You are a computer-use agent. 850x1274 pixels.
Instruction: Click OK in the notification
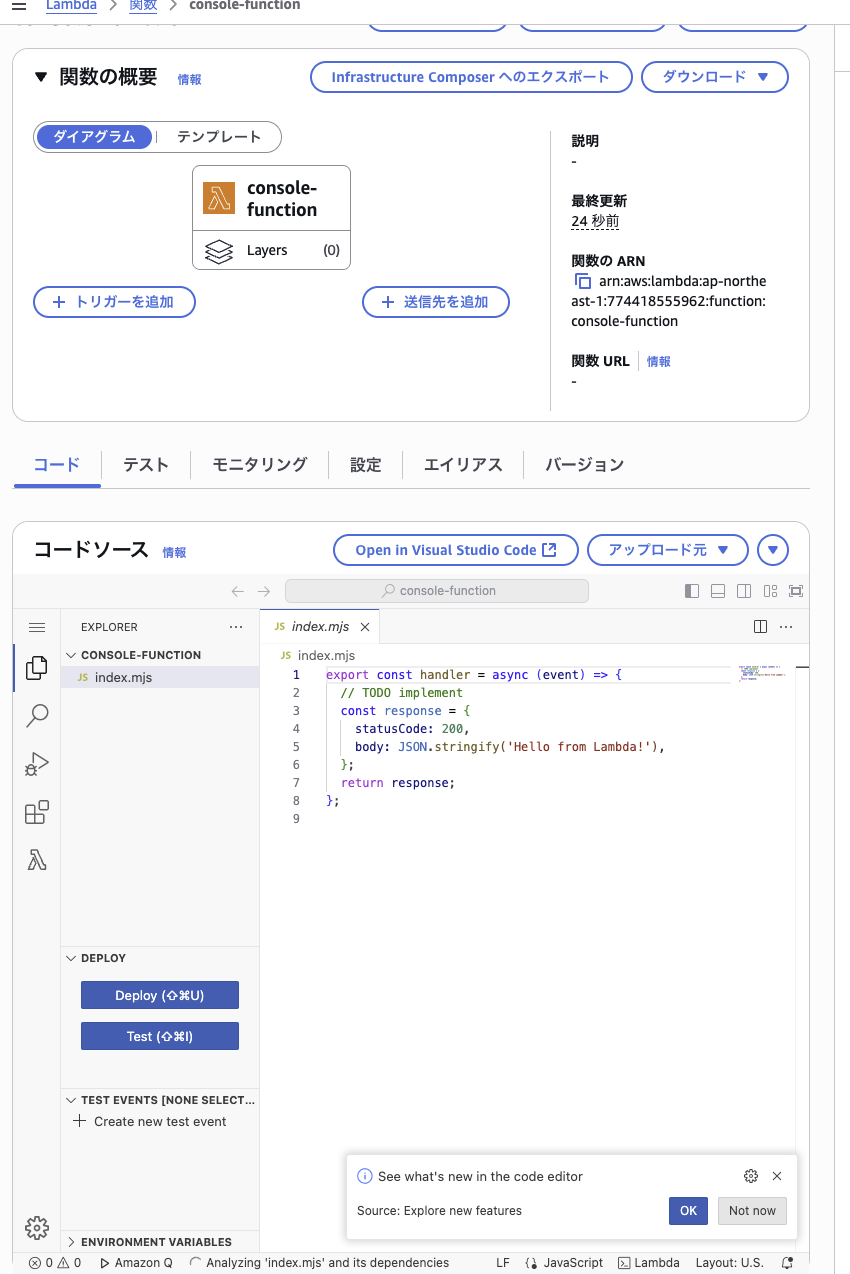click(x=688, y=1211)
